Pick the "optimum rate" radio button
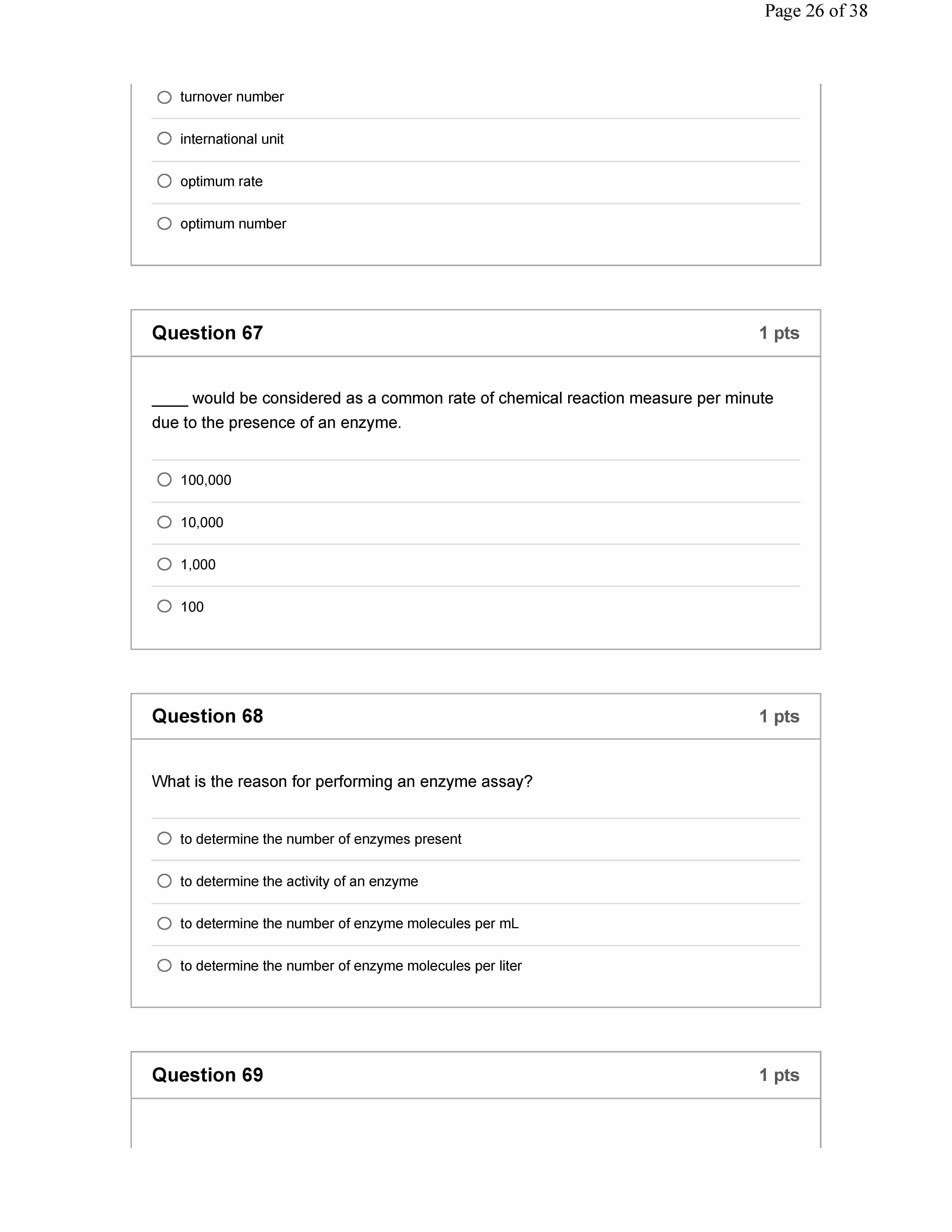 click(164, 181)
